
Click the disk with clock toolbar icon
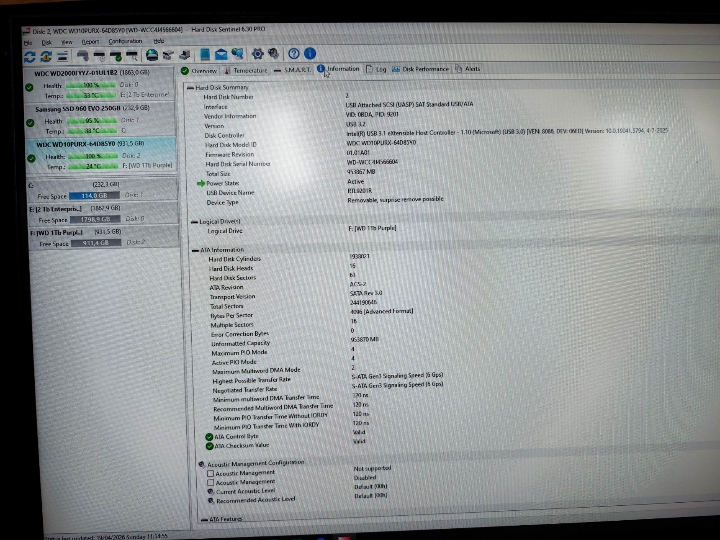tap(99, 56)
